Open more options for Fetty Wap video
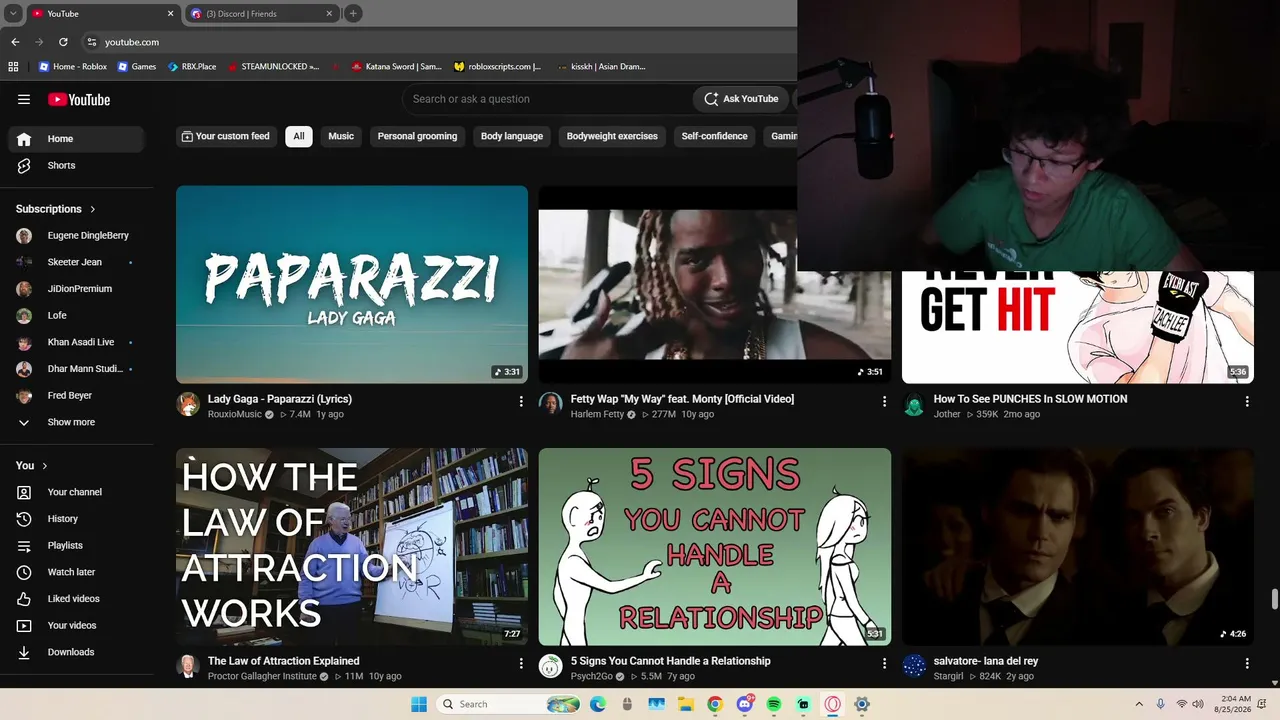Viewport: 1280px width, 720px height. (x=884, y=401)
